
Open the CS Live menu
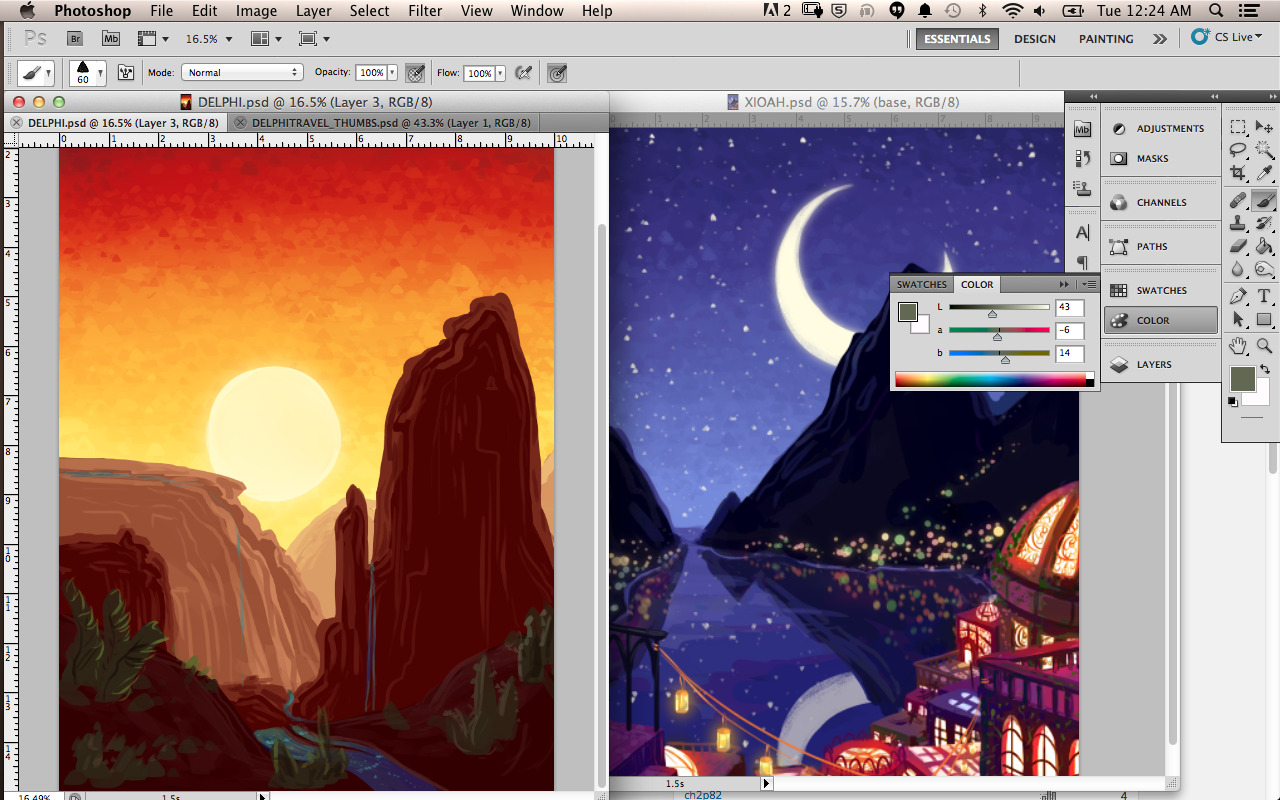tap(1227, 37)
